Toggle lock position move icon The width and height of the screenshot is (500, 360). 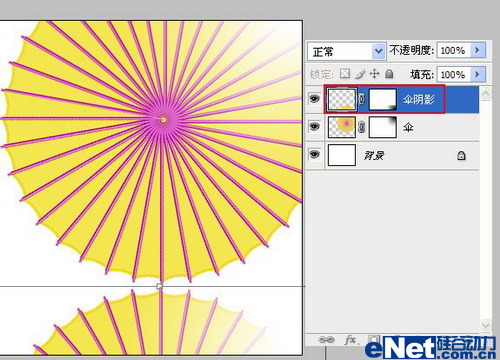click(375, 74)
